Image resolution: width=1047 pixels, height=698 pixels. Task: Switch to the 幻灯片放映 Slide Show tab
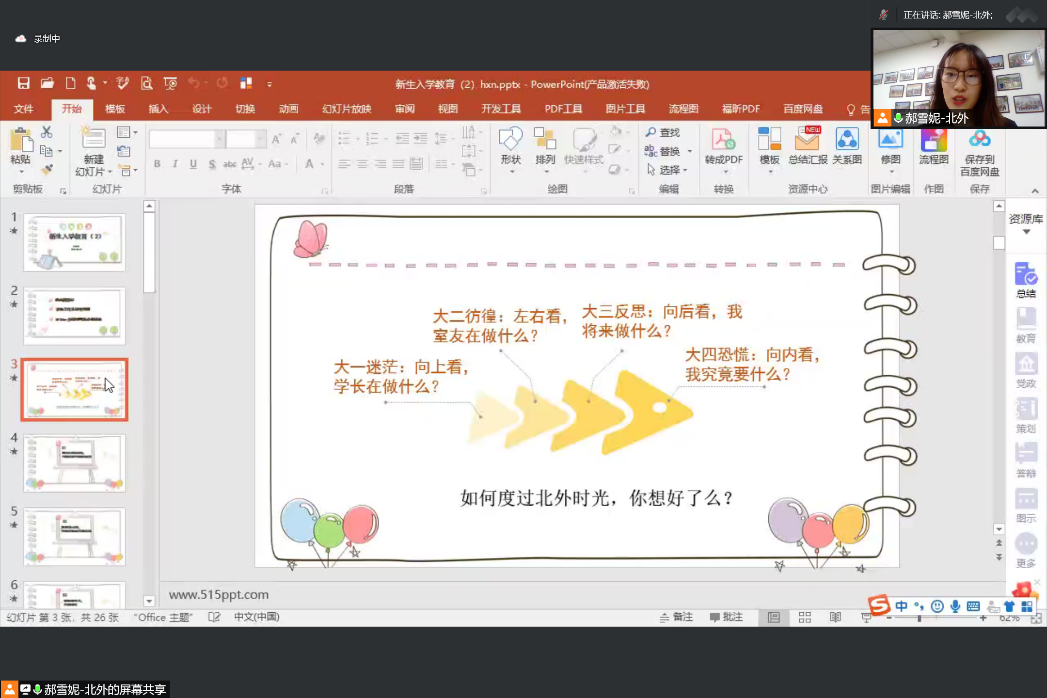point(346,109)
